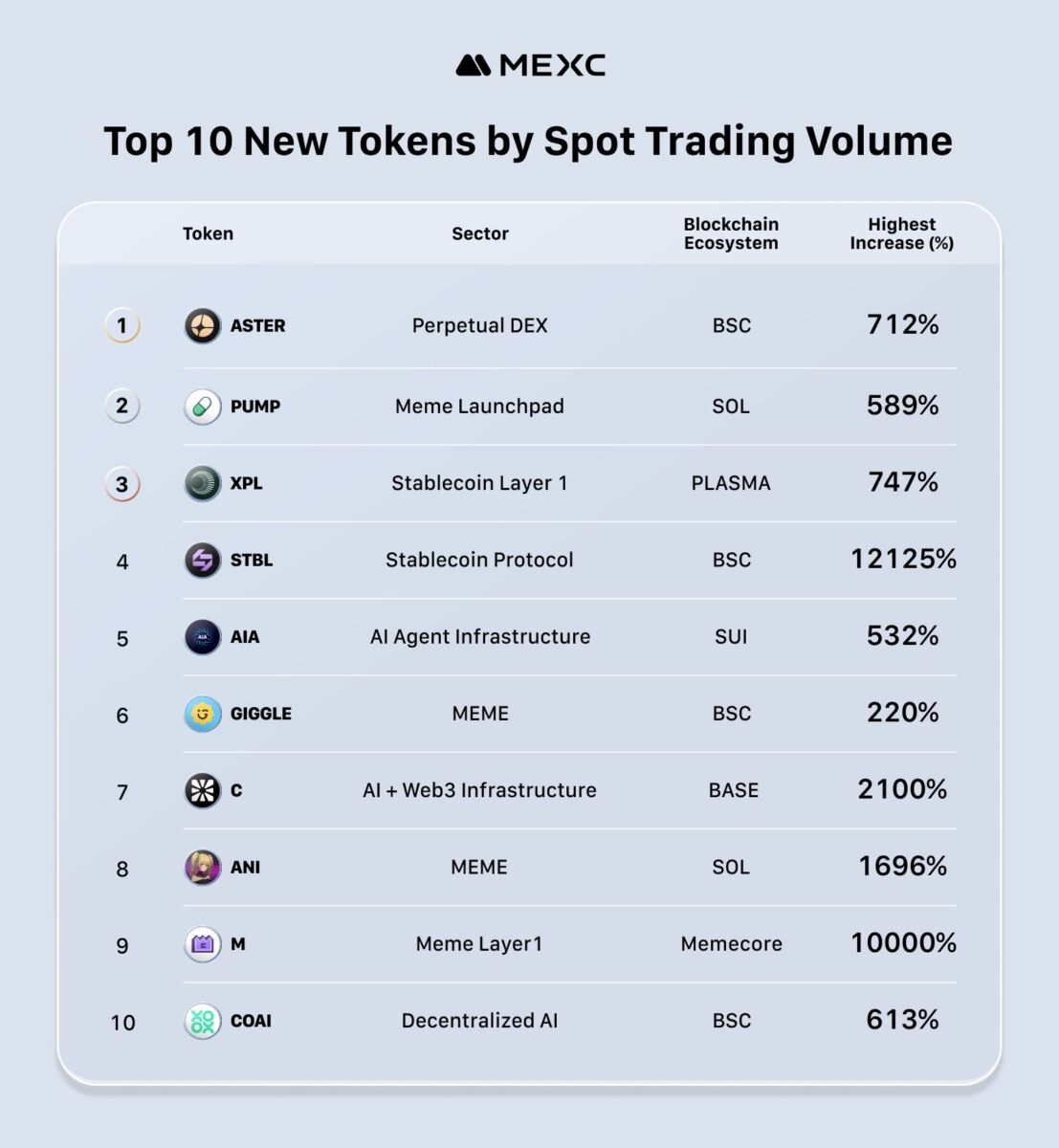Click the 12125% increase value
This screenshot has width=1059, height=1148.
click(x=903, y=560)
